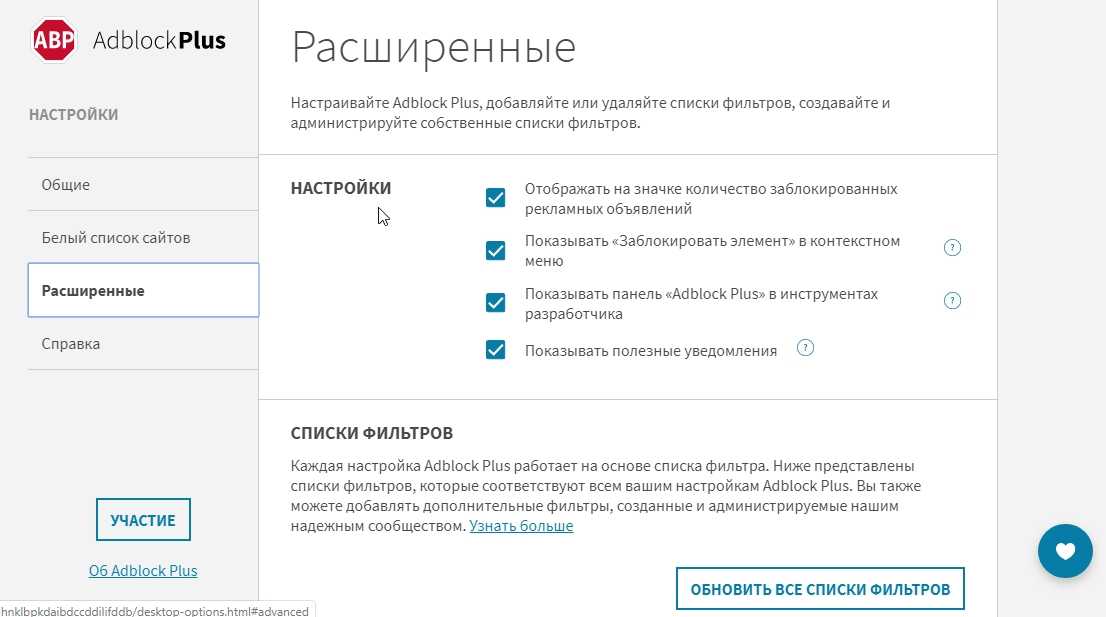
Task: Open the Общие settings tab
Action: [143, 184]
